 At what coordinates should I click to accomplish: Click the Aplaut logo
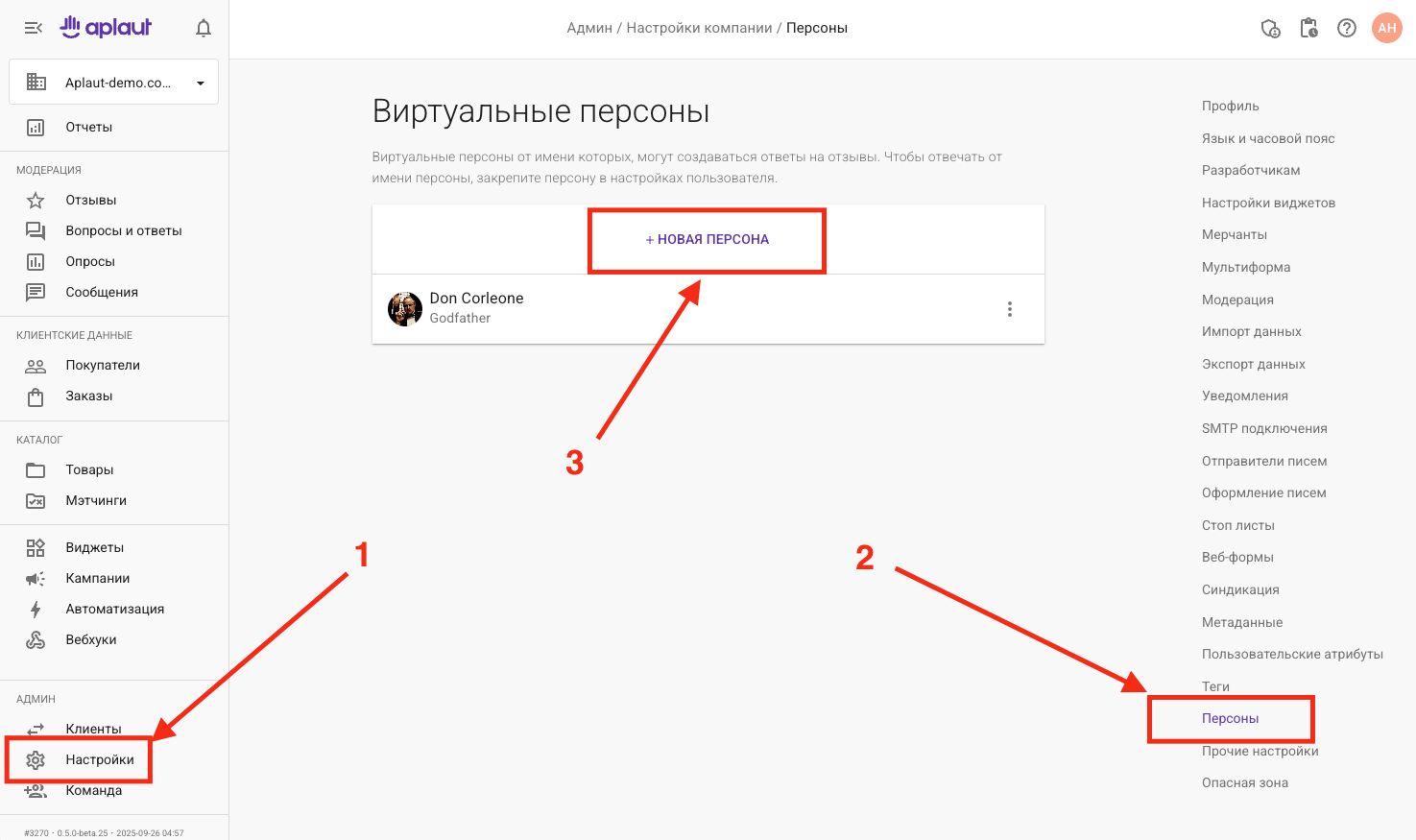point(106,27)
